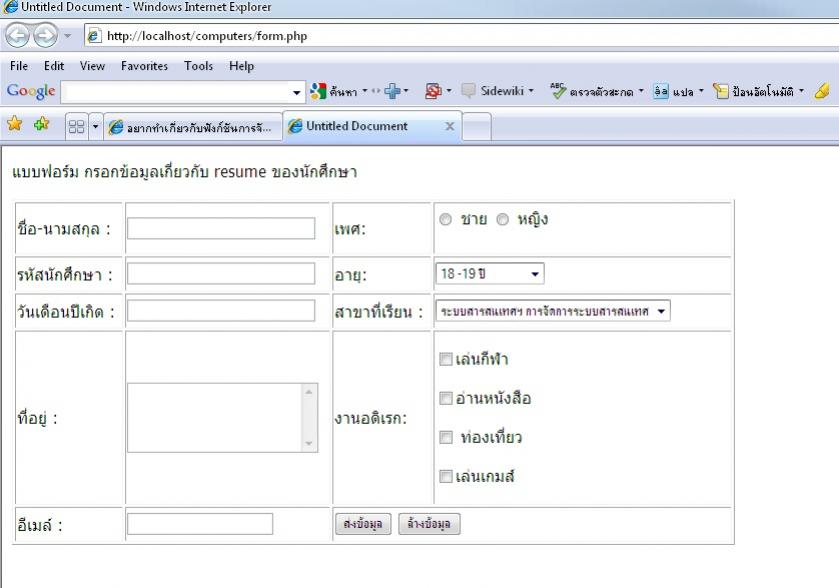Image resolution: width=839 pixels, height=588 pixels.
Task: Click the ส่งข้อมูล submit button
Action: (x=363, y=524)
